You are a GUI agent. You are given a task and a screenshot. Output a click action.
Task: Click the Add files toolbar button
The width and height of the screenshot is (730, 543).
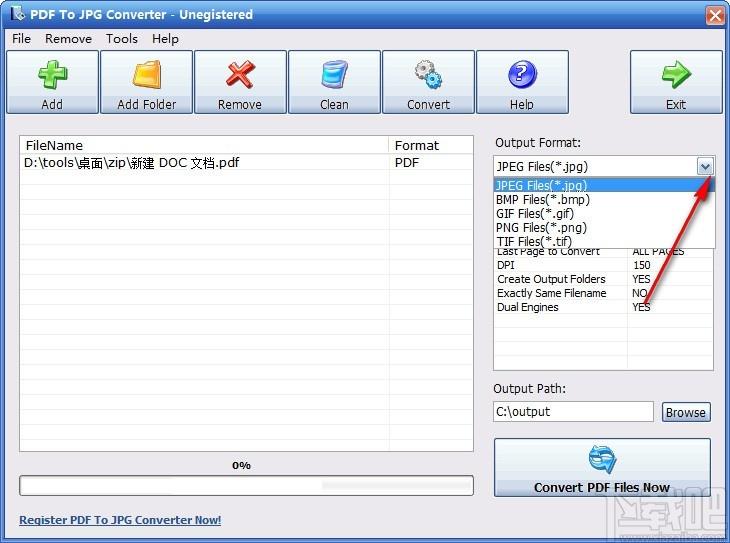(x=52, y=82)
